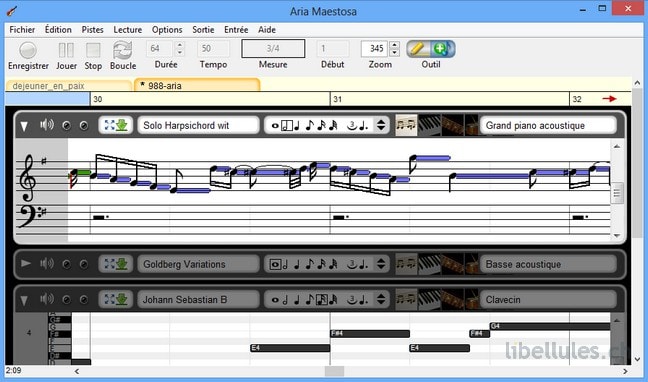Toggle first round button on Goldberg Variations track
Image resolution: width=648 pixels, height=382 pixels.
66,264
